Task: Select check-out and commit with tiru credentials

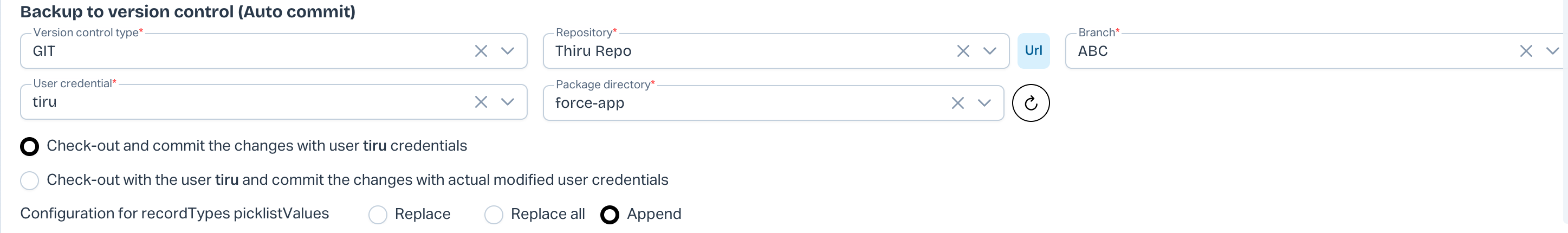Action: click(29, 147)
